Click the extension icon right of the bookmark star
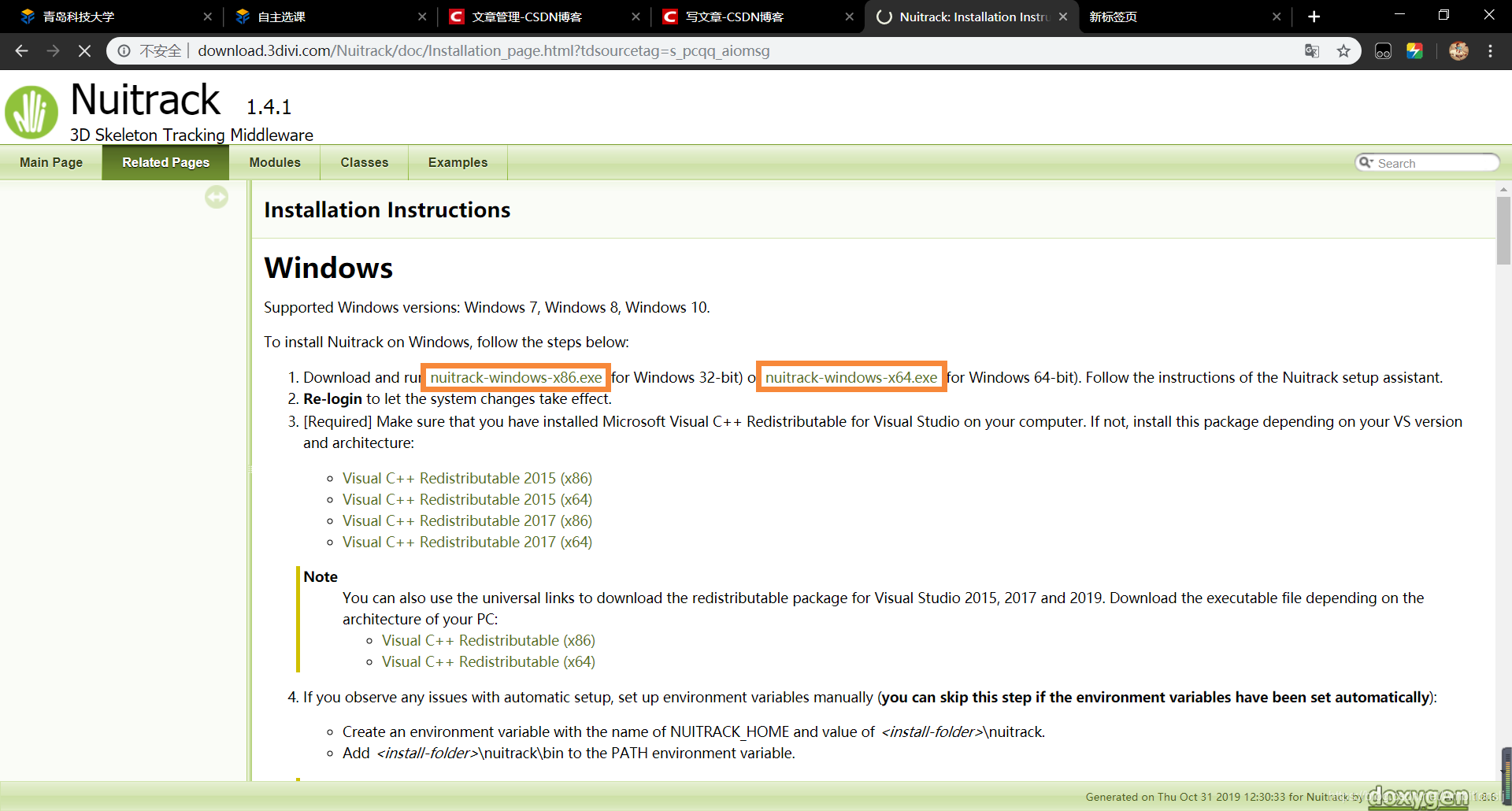This screenshot has width=1512, height=811. 1383,51
